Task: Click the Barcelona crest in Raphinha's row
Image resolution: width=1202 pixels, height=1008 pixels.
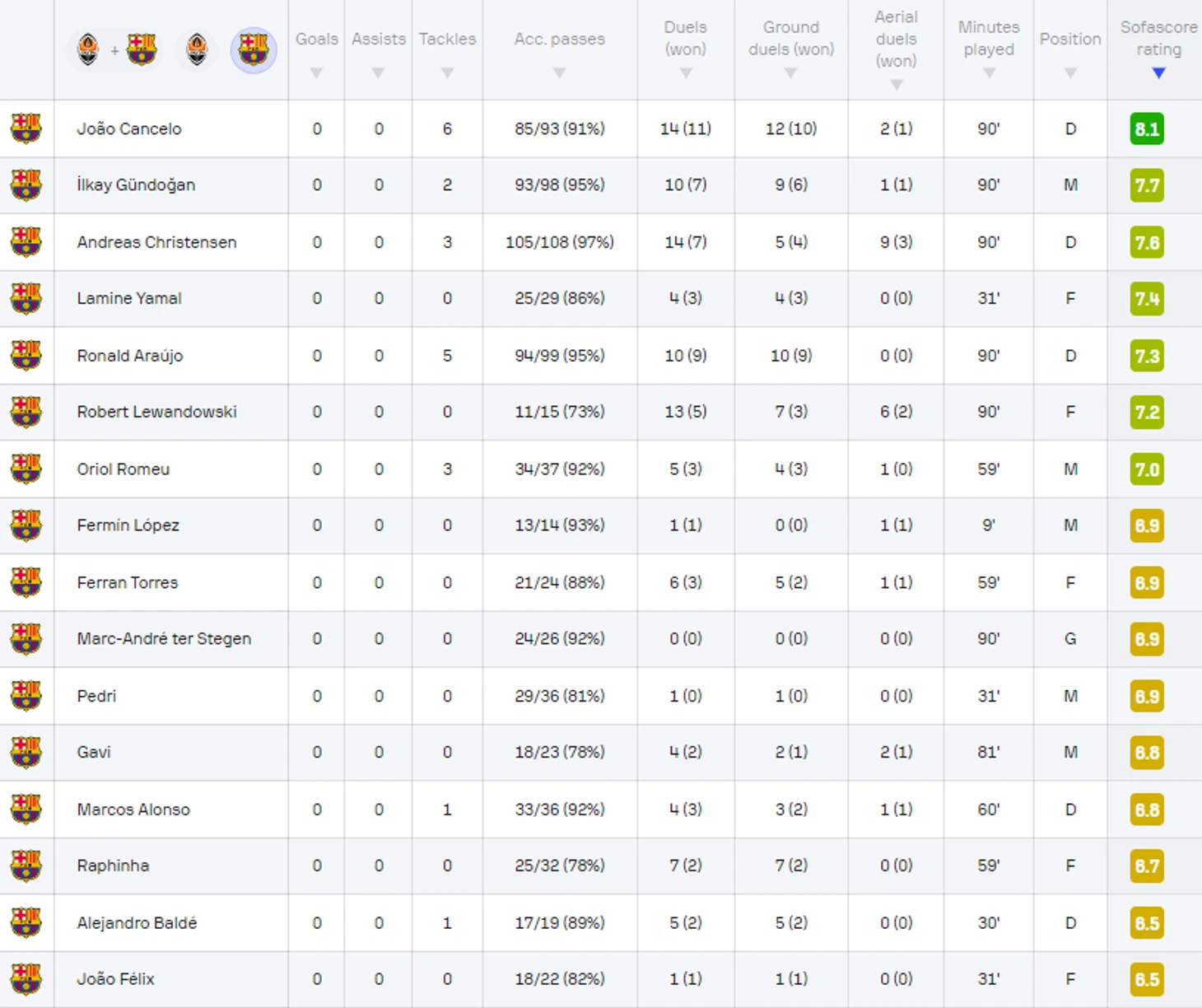Action: tap(26, 866)
